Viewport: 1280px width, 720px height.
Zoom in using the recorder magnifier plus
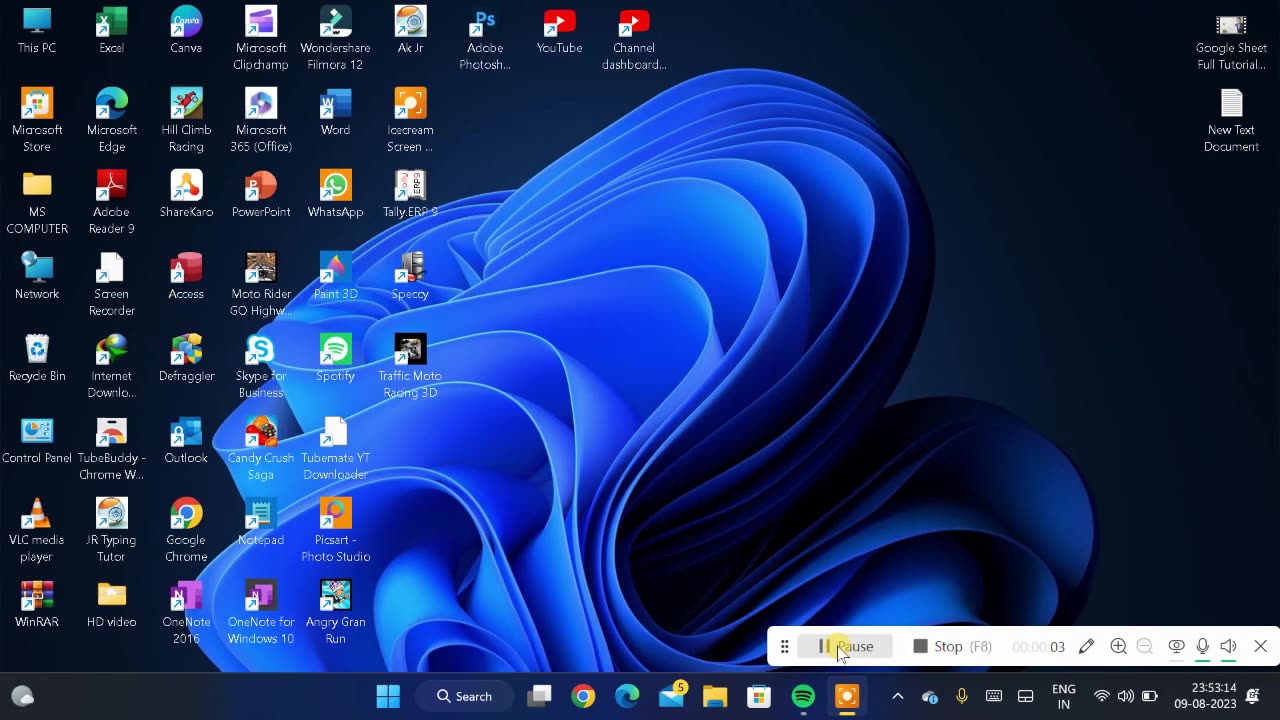1118,646
